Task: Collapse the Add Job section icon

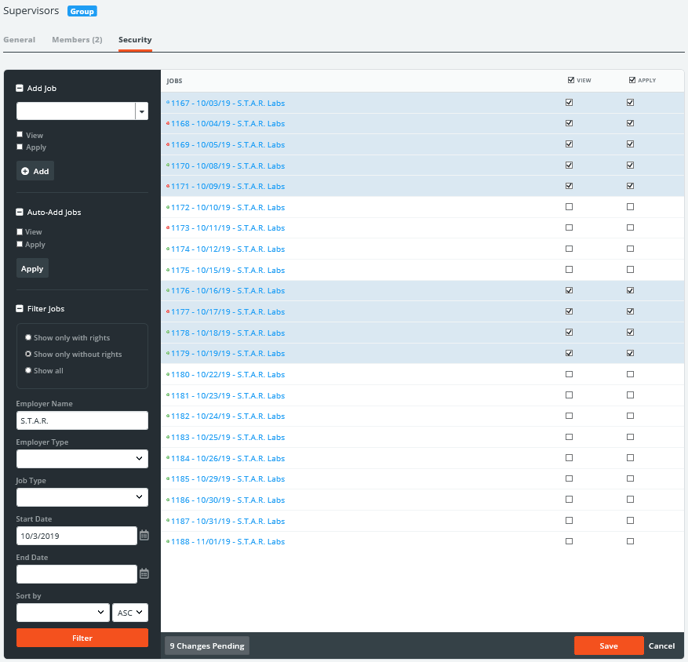Action: tap(20, 88)
